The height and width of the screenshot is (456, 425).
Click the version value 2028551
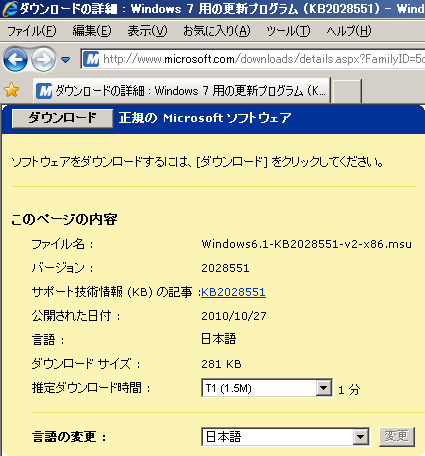225,268
